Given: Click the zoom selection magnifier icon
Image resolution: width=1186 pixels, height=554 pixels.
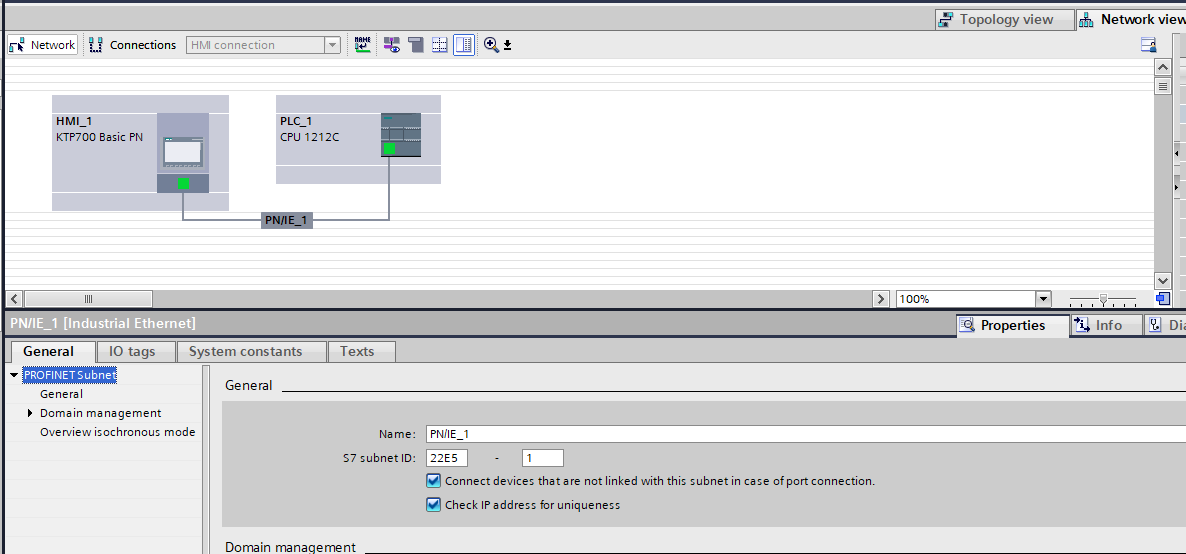Looking at the screenshot, I should click(491, 45).
